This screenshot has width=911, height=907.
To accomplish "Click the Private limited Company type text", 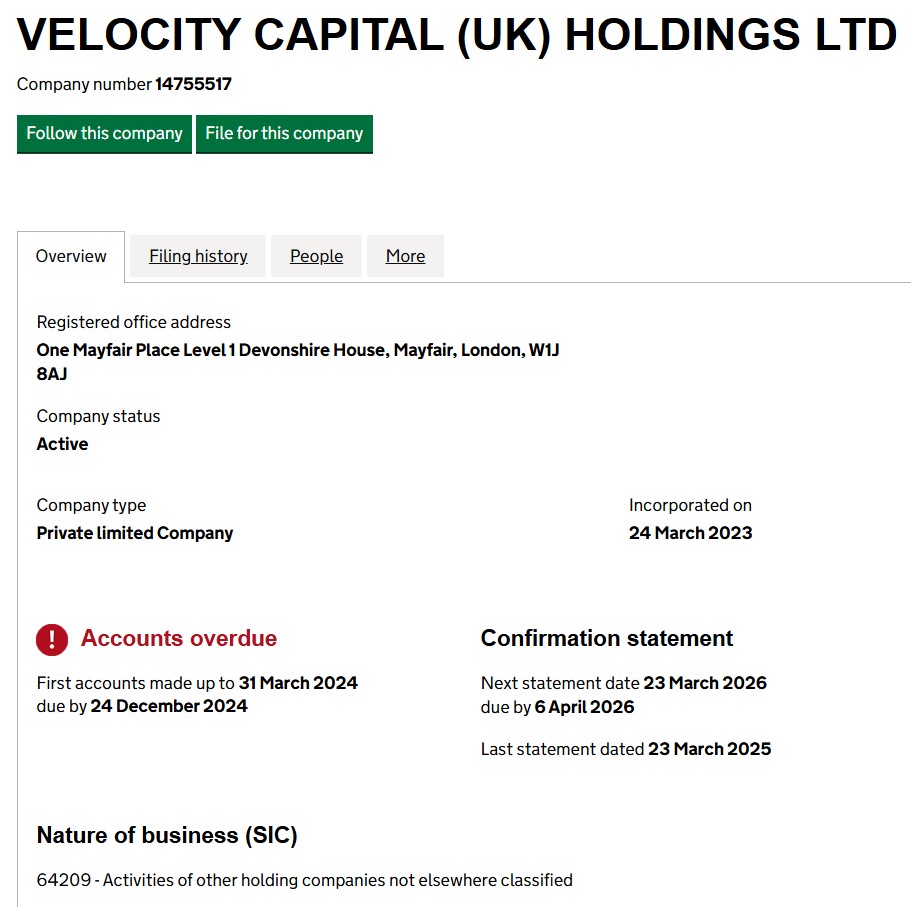I will click(135, 533).
